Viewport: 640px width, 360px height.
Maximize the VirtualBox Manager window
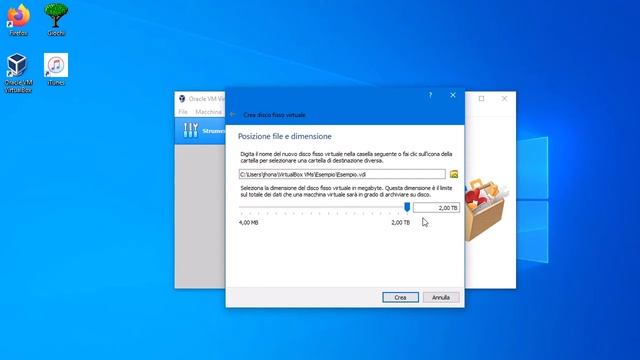pyautogui.click(x=482, y=98)
